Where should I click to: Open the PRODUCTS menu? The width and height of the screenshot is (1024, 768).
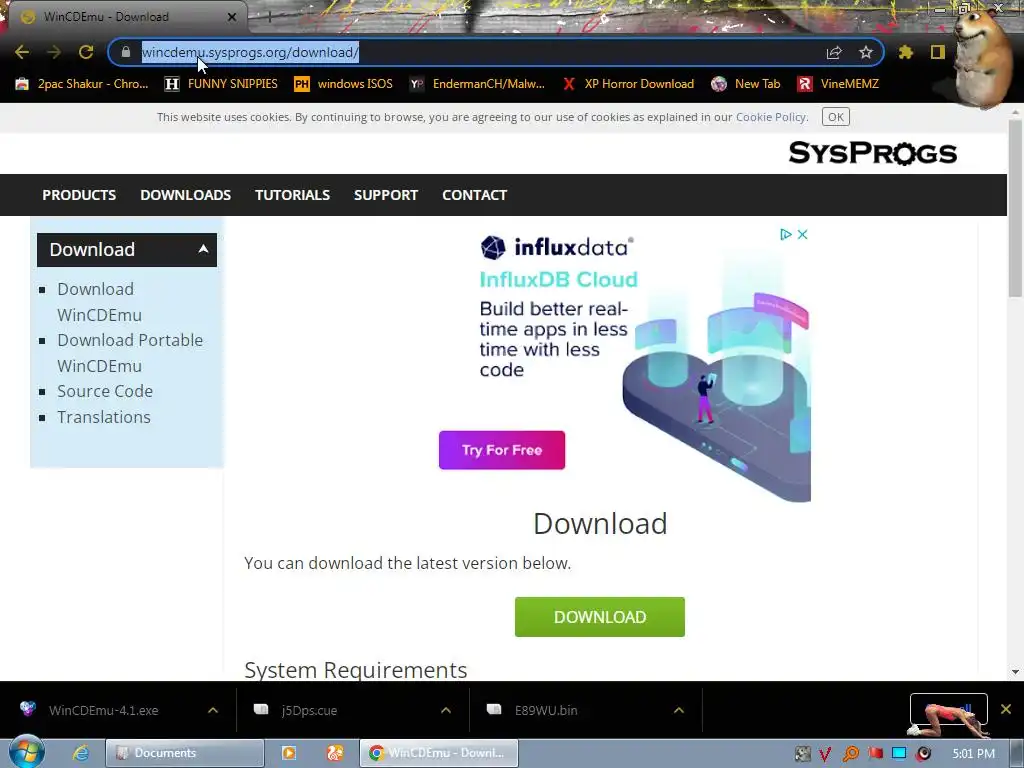click(79, 195)
